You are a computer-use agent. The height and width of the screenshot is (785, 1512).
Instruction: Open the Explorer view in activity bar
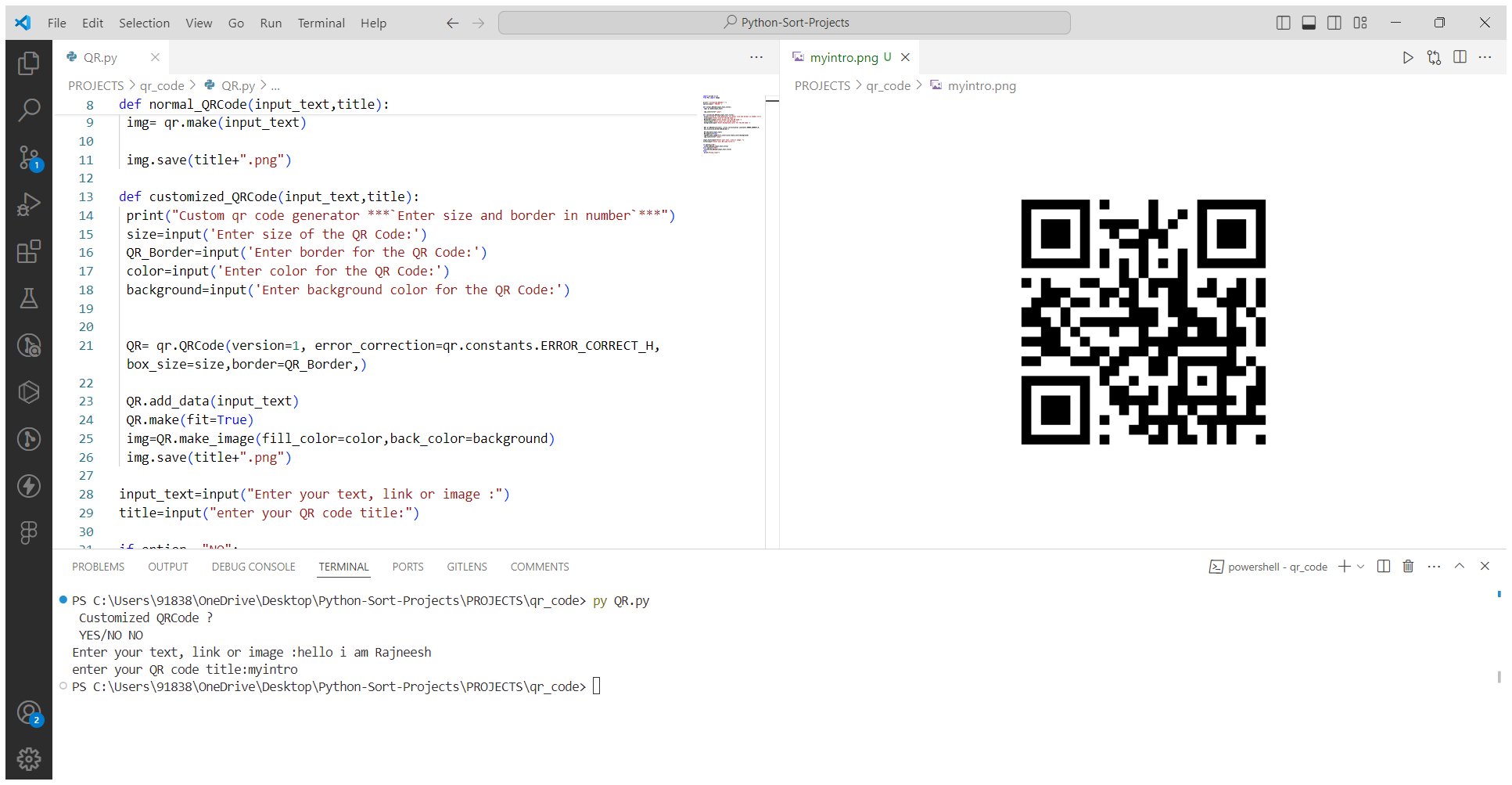pyautogui.click(x=29, y=63)
